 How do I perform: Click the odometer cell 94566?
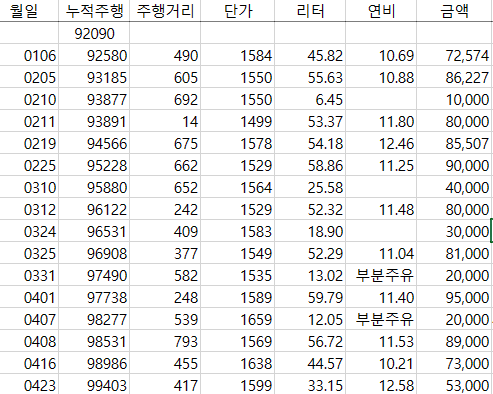94,143
